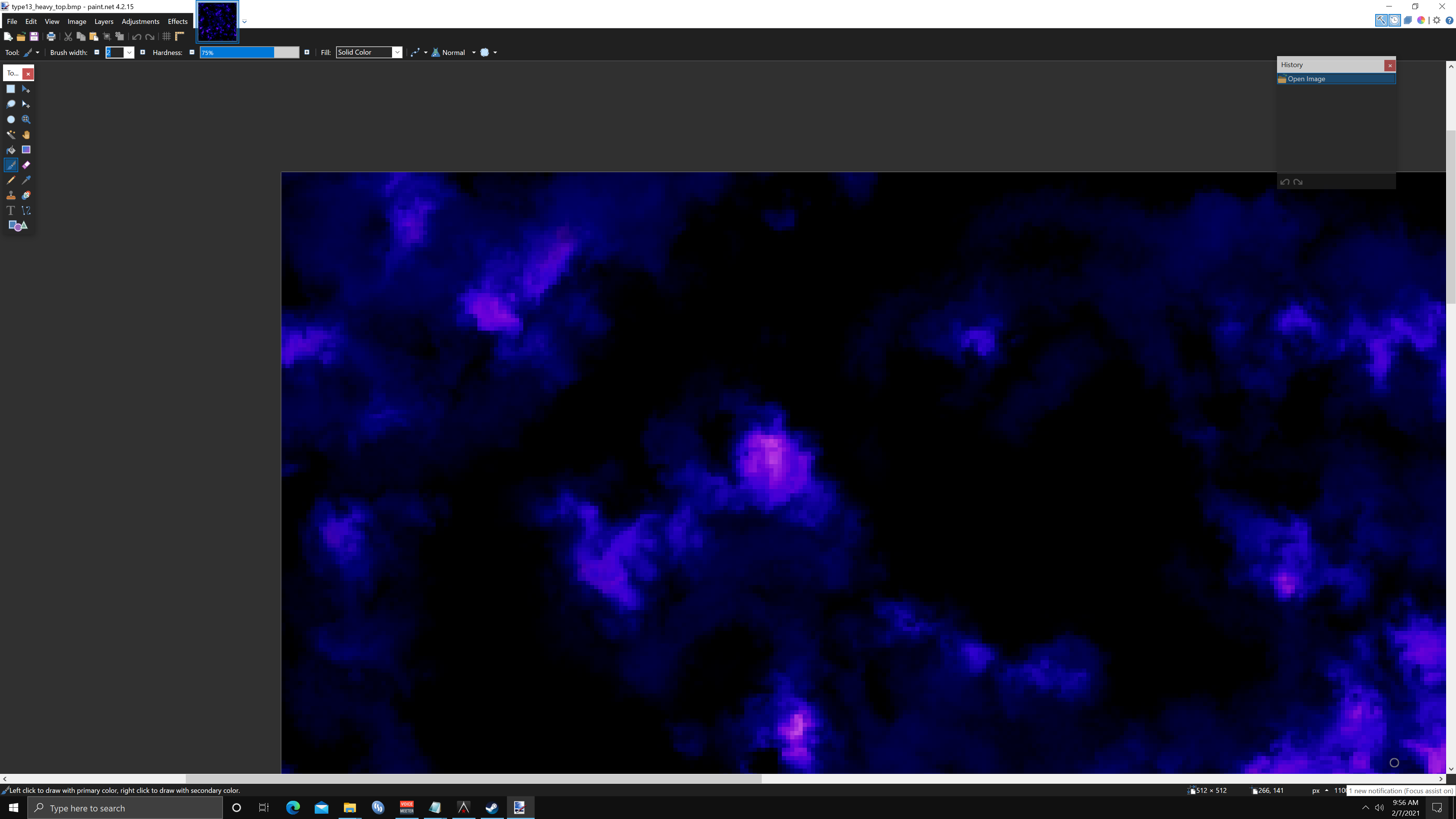This screenshot has width=1456, height=819.
Task: Select the Text tool
Action: 11,210
